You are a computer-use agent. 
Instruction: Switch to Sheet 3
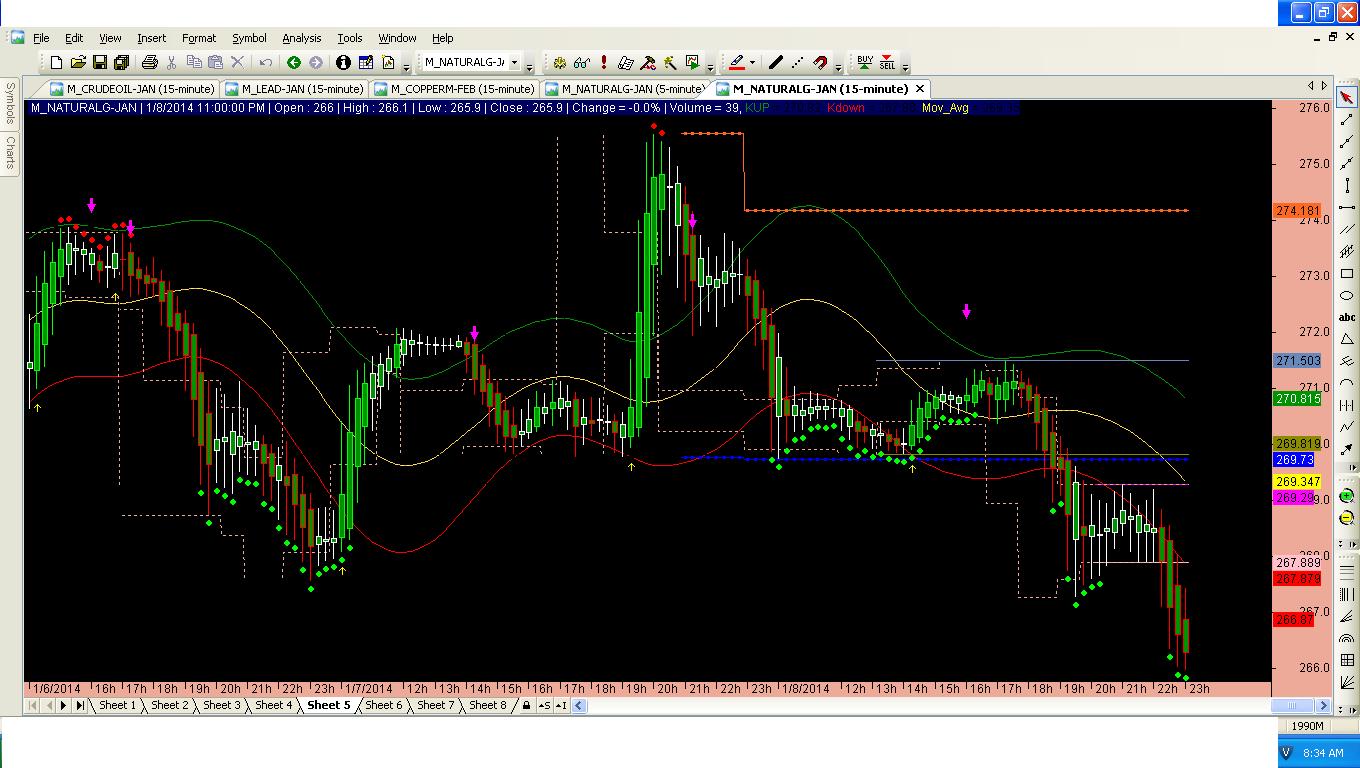coord(222,705)
